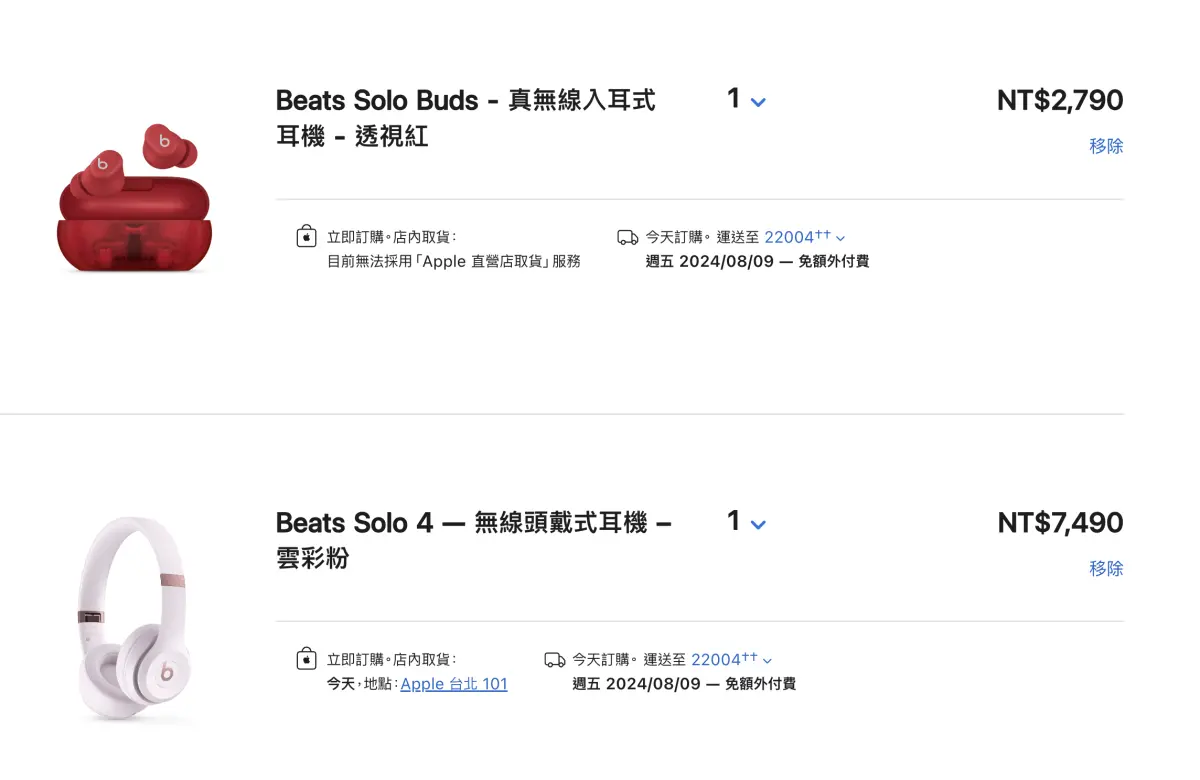Click the delivery truck icon for Beats Solo 4 shipping
The image size is (1200, 780).
554,659
